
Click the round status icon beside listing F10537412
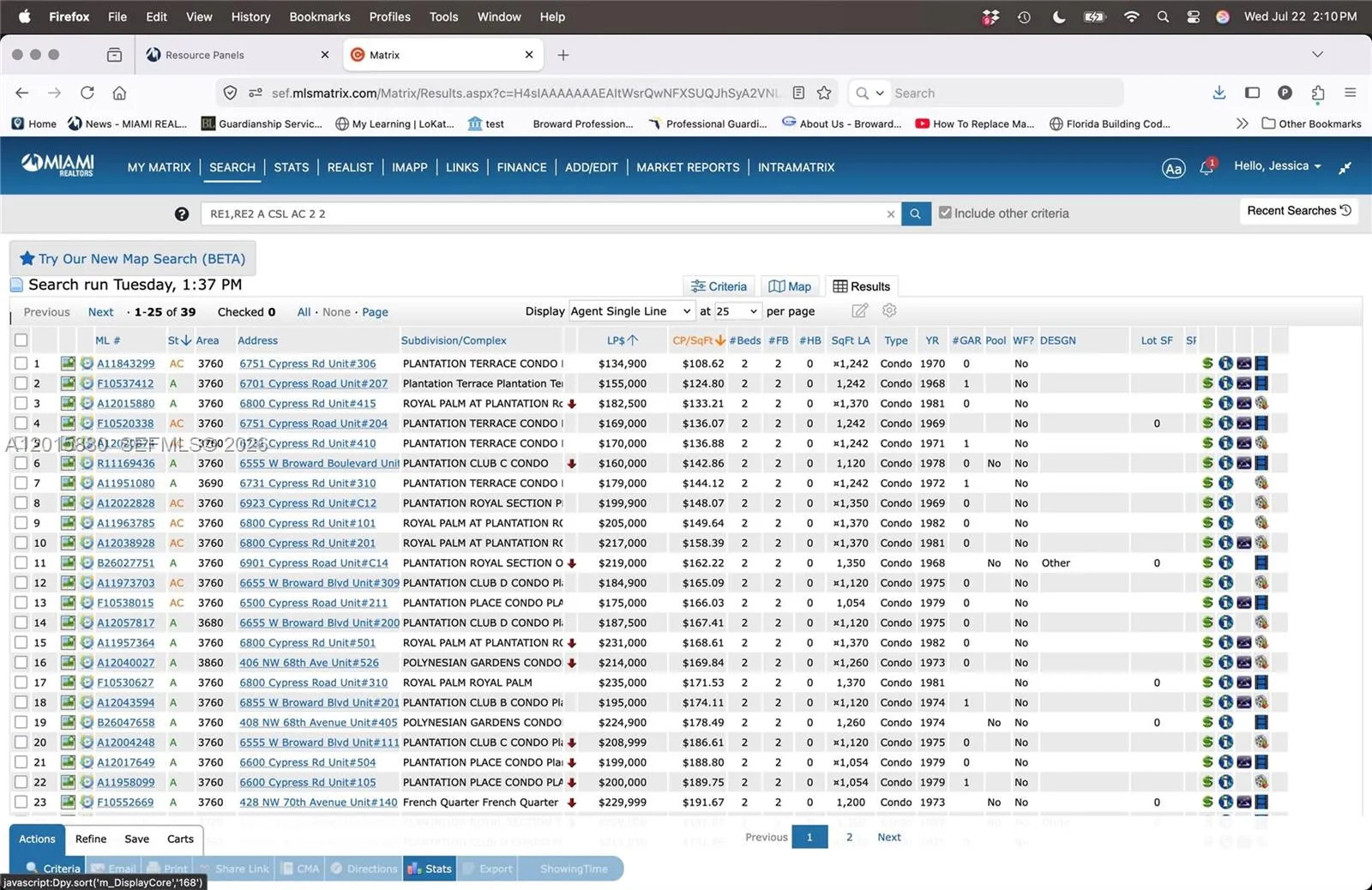point(87,383)
